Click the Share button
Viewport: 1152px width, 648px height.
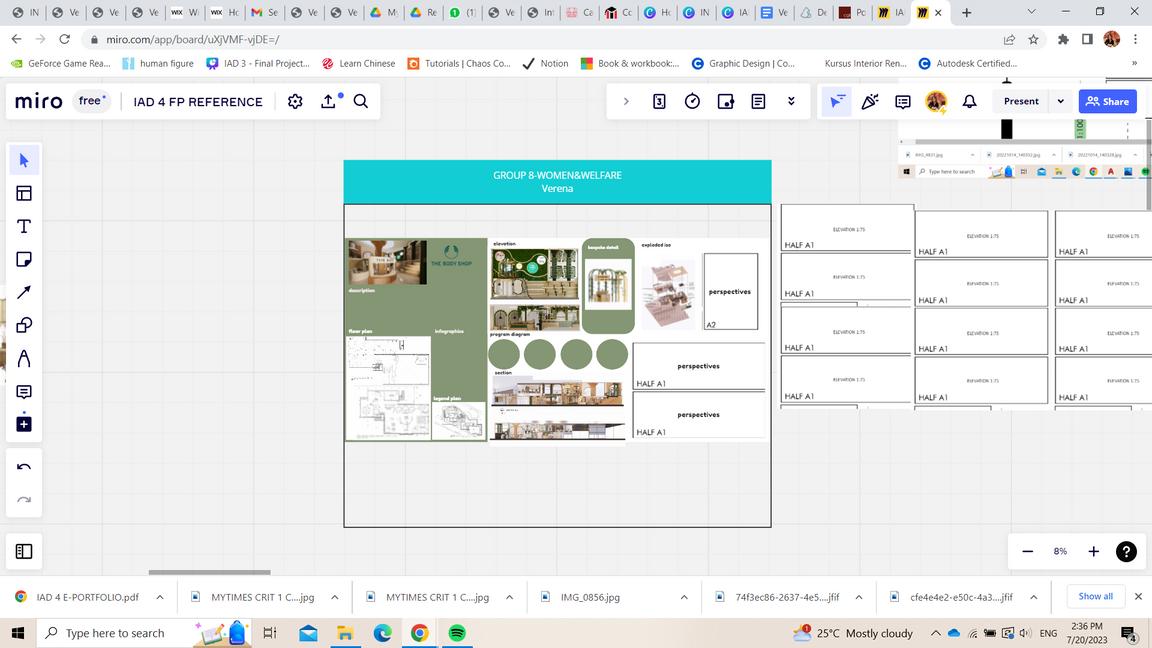point(1107,101)
